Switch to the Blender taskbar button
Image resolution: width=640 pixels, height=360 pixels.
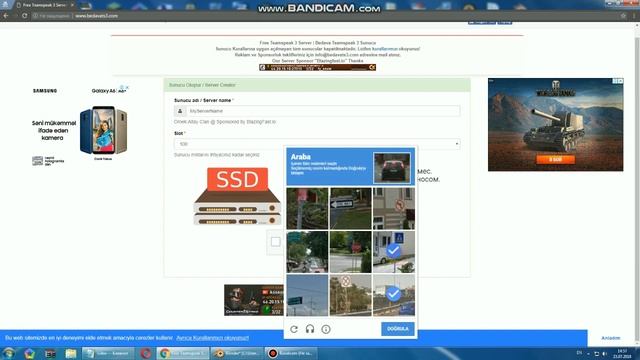(237, 353)
